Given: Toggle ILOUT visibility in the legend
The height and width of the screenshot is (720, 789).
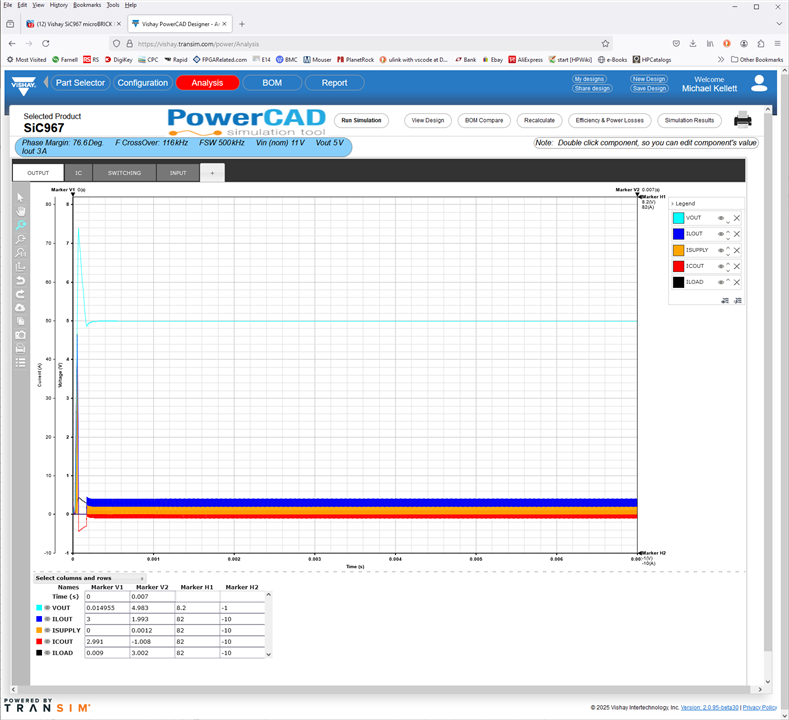Looking at the screenshot, I should coord(721,234).
